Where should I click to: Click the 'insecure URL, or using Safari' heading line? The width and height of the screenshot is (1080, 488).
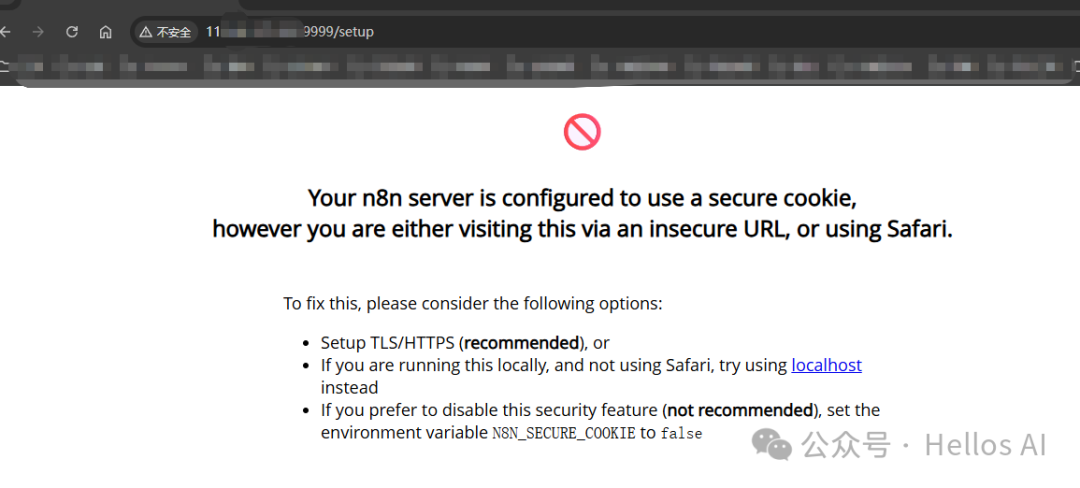(x=582, y=229)
